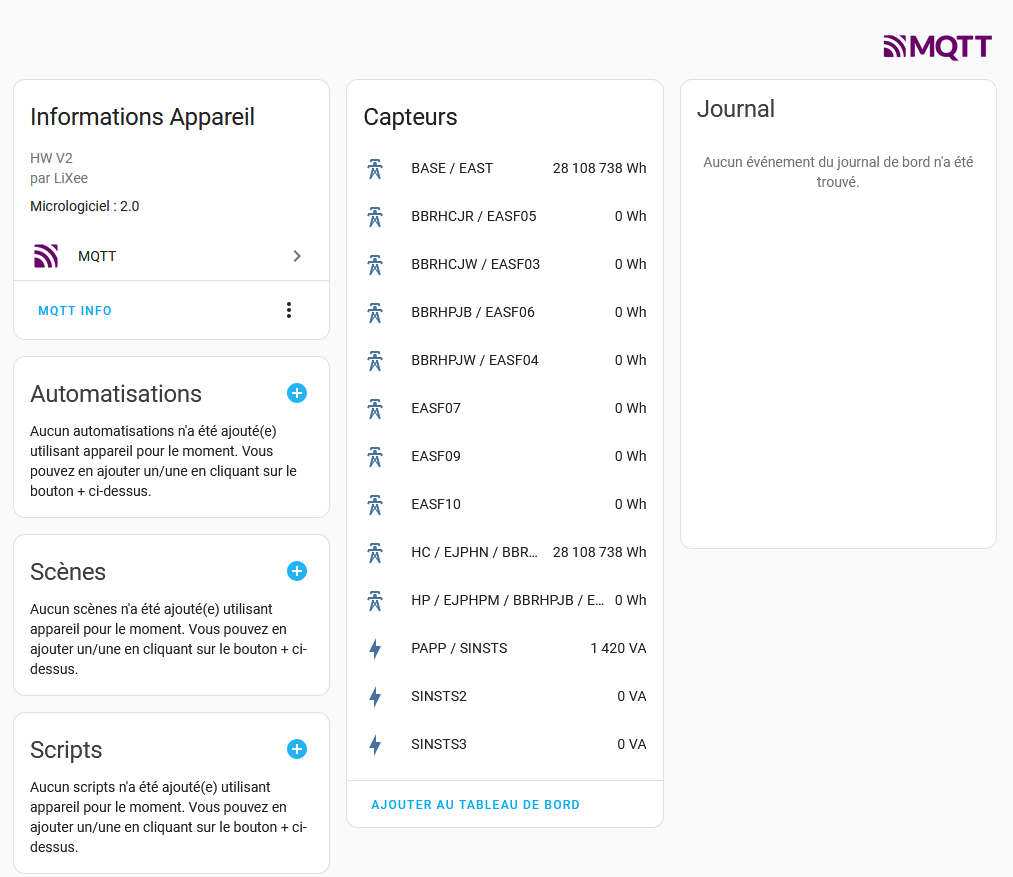
Task: Click the MQTT logo in top right corner
Action: pyautogui.click(x=937, y=47)
